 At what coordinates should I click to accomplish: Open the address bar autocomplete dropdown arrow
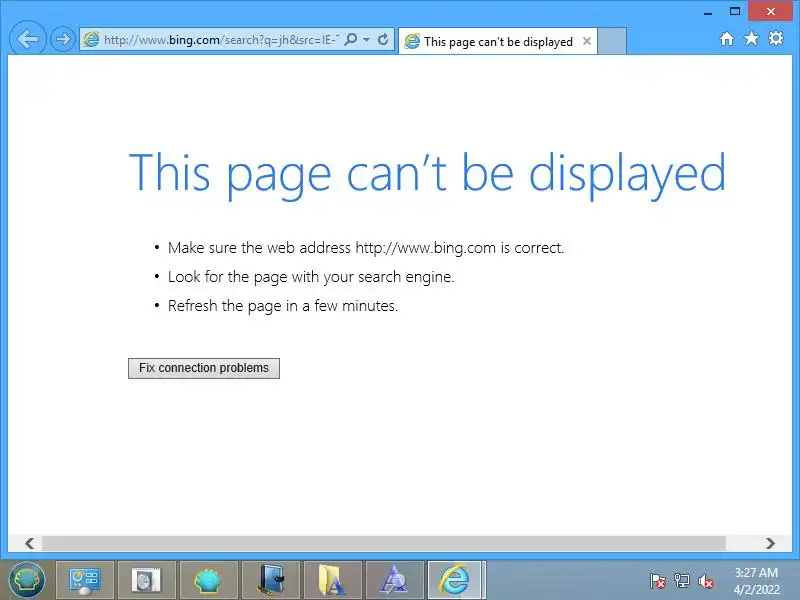pos(366,39)
